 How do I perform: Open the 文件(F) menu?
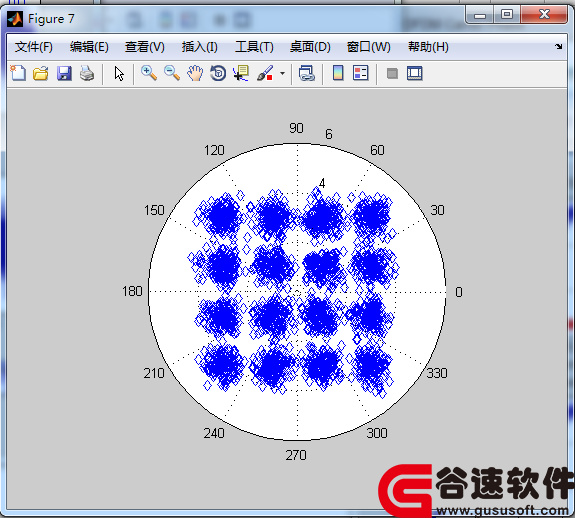(34, 47)
